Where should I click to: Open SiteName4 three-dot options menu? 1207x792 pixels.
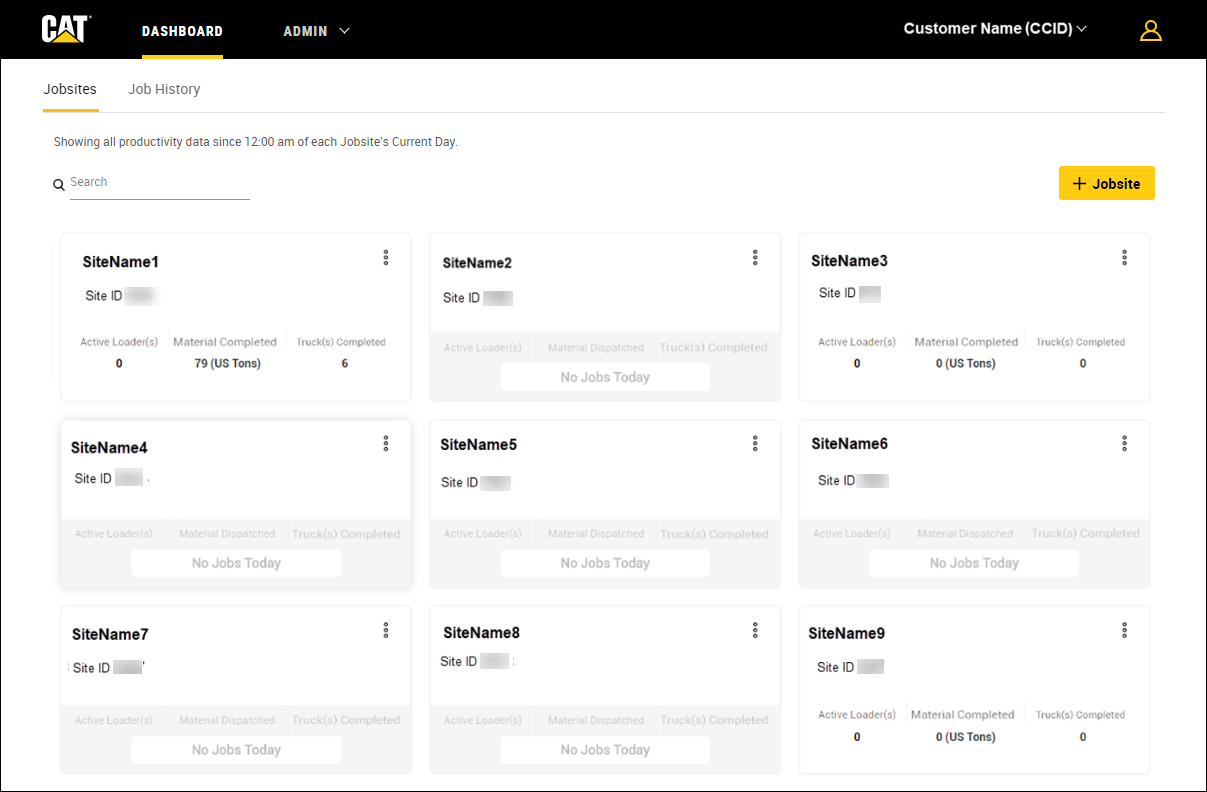point(386,444)
